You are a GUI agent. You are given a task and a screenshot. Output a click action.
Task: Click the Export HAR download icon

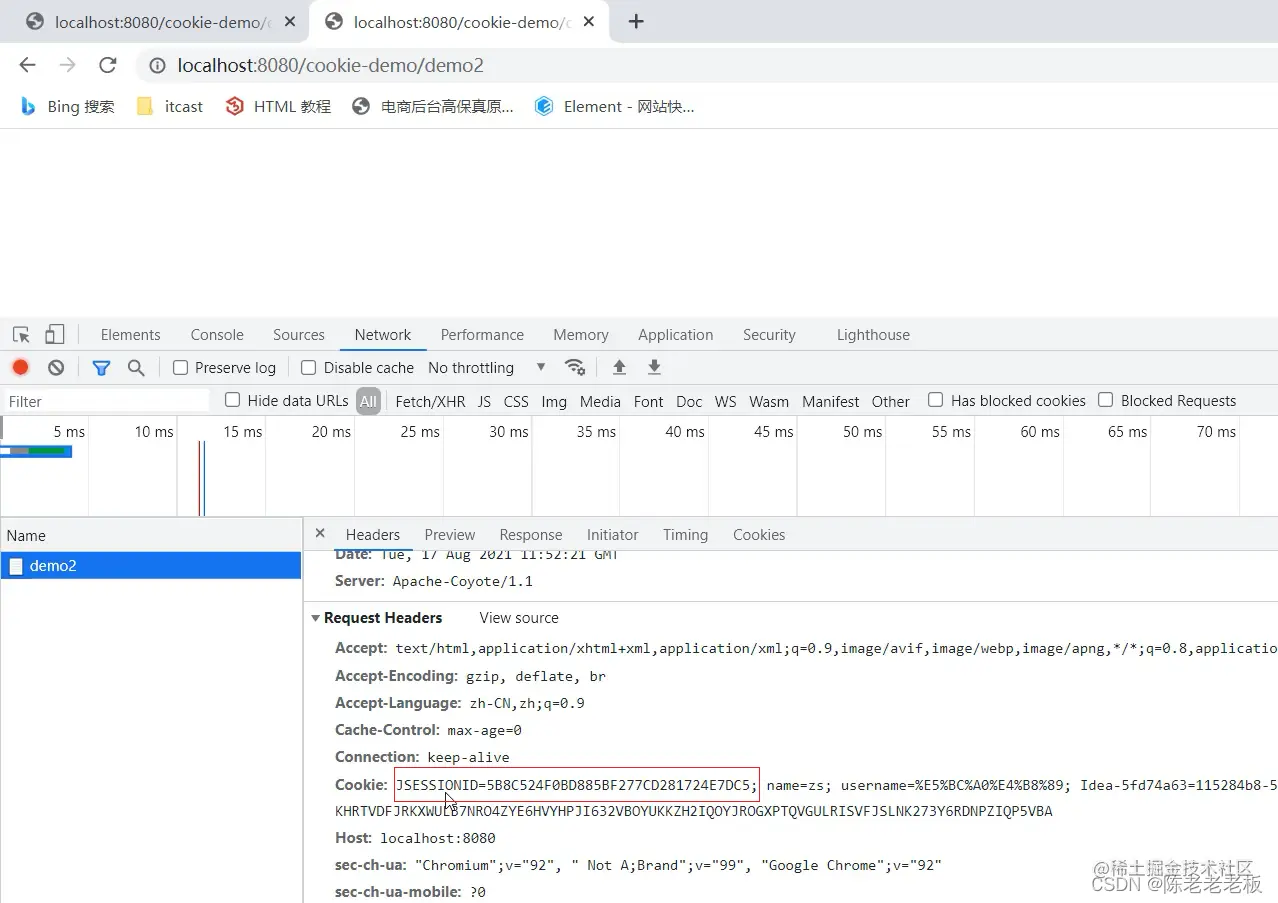pos(654,367)
